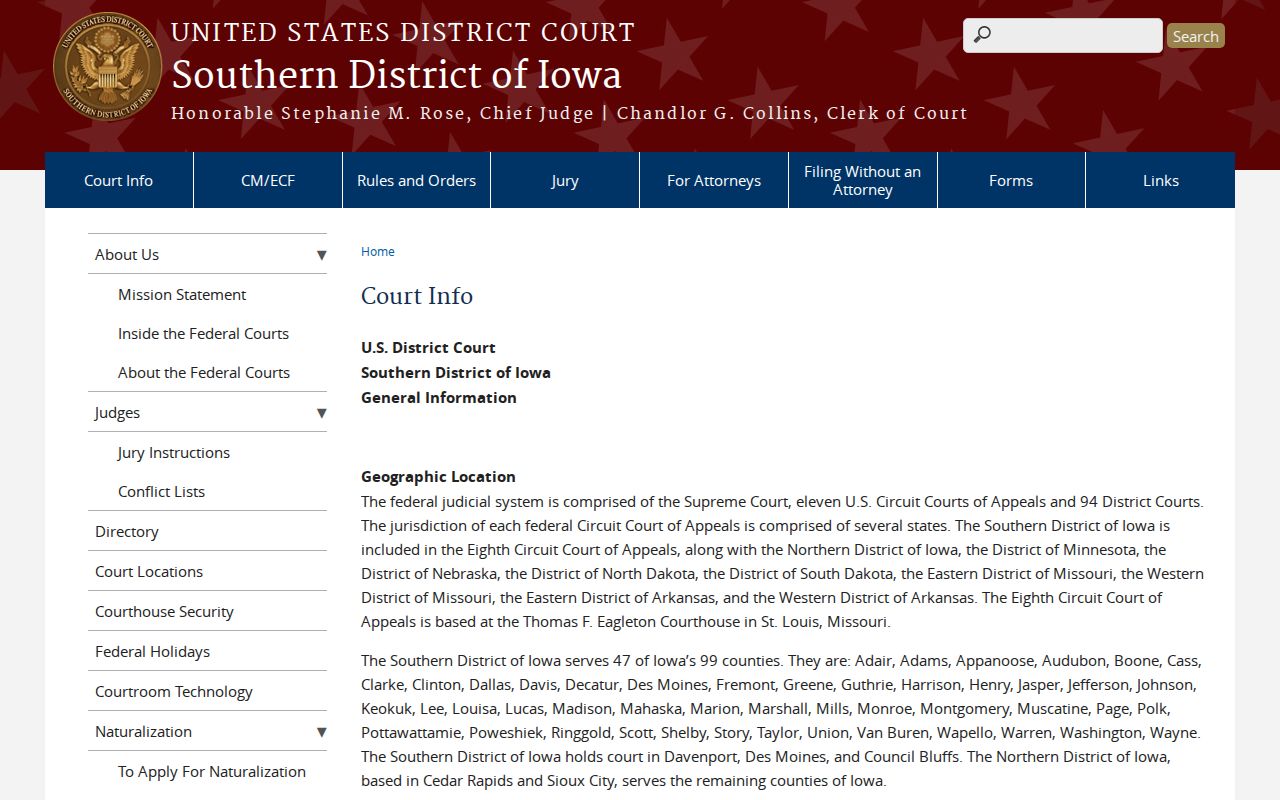1280x800 pixels.
Task: Open the Court Info menu
Action: 119,180
